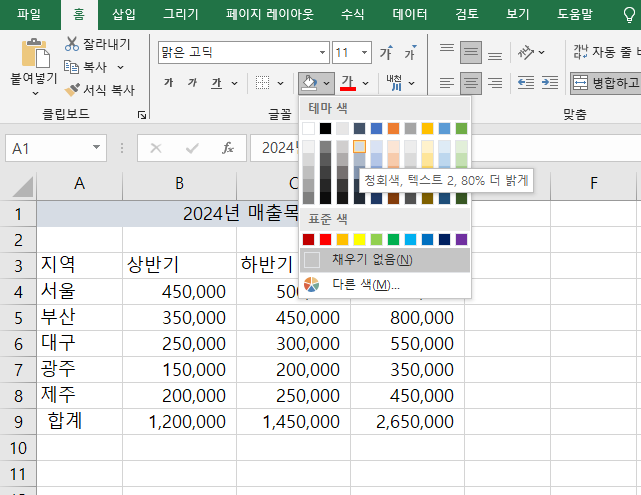This screenshot has height=495, width=641.
Task: Expand the fill color dropdown arrow
Action: pos(327,83)
